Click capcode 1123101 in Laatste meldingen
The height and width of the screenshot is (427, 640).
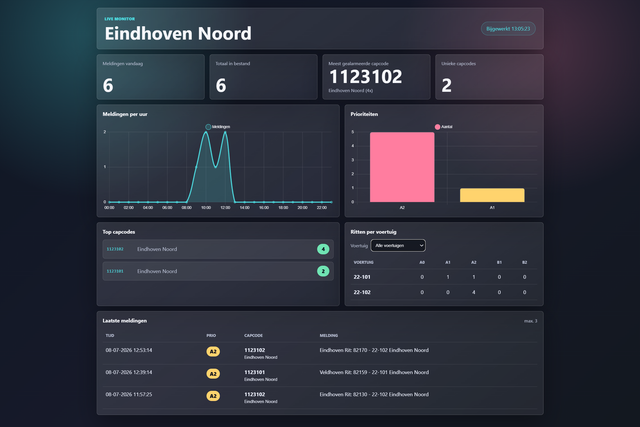coord(255,372)
